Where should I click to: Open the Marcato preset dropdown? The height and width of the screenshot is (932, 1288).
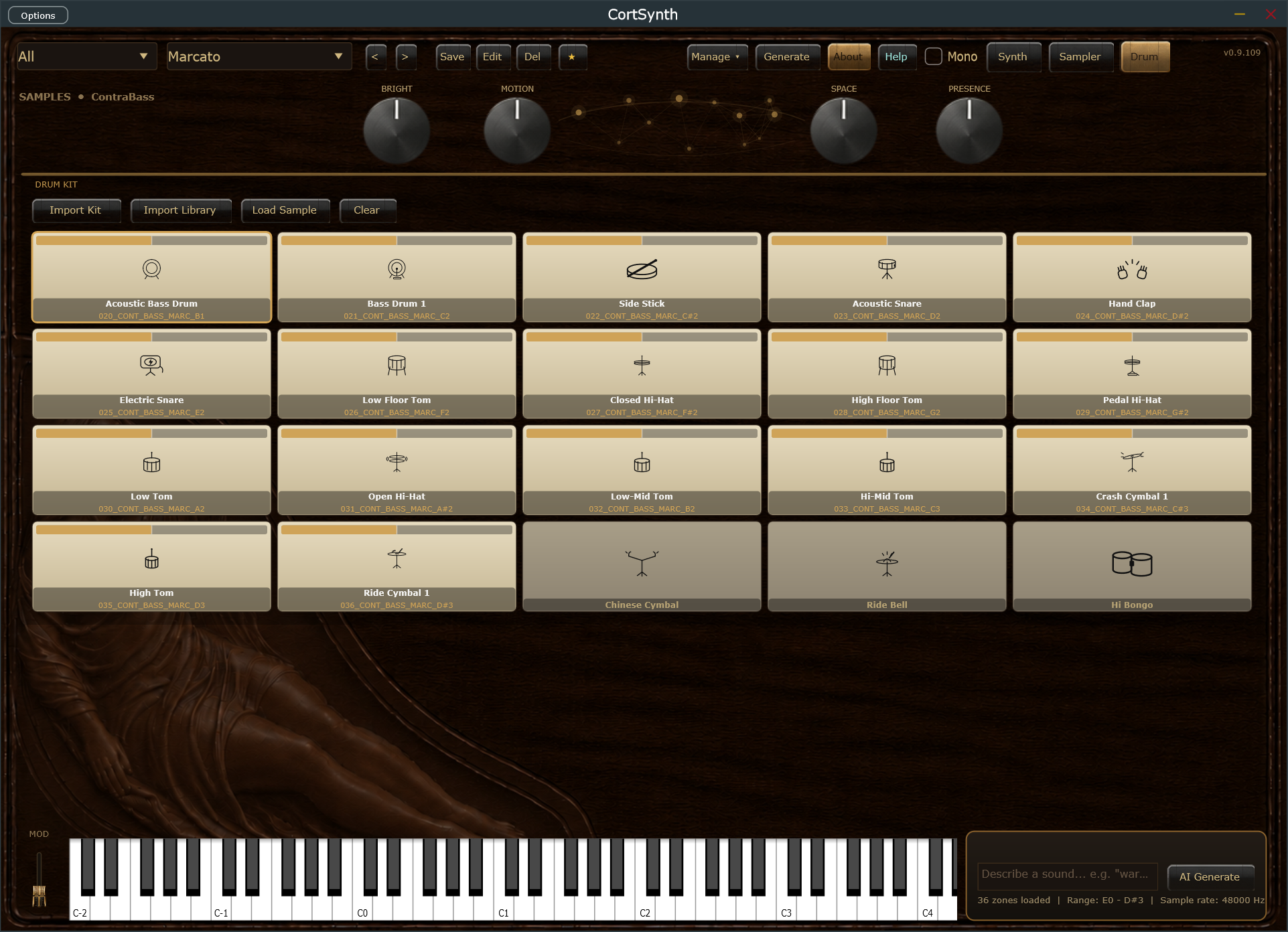click(x=258, y=57)
